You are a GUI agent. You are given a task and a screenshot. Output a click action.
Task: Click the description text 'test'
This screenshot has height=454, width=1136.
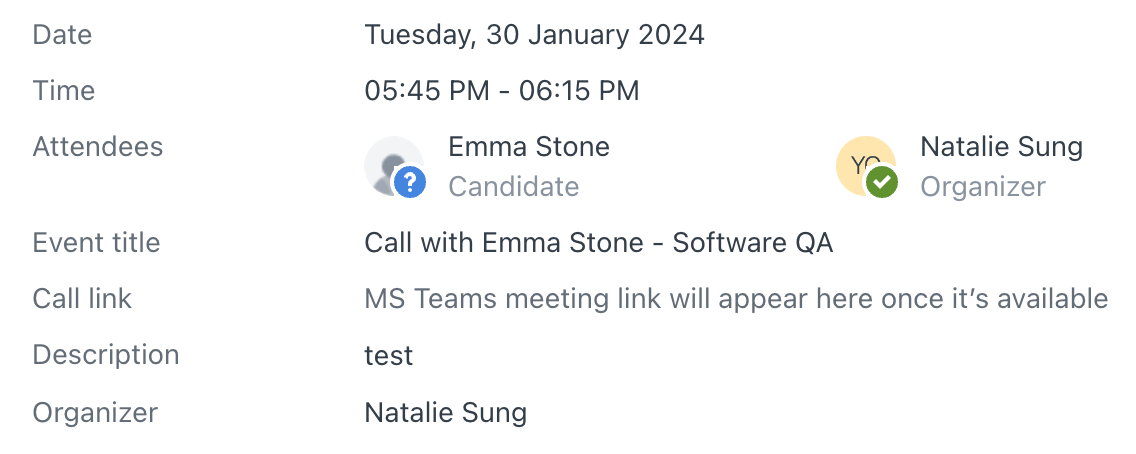tap(388, 356)
